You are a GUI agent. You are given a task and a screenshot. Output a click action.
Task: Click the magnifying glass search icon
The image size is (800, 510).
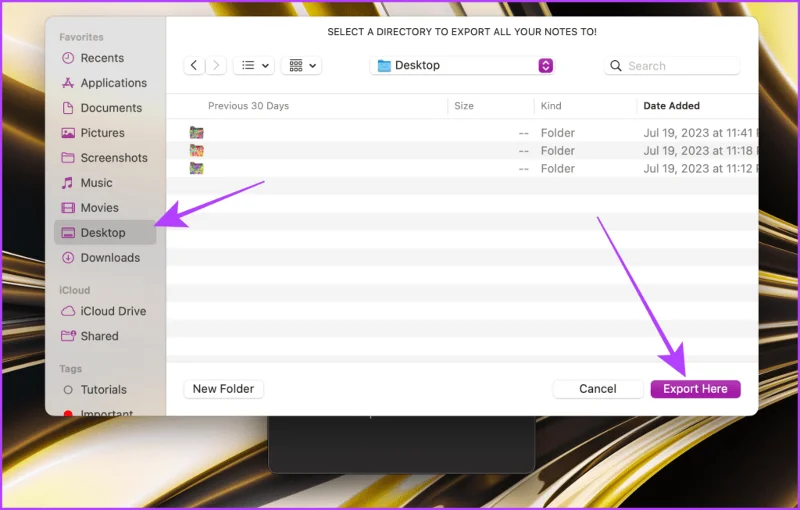click(x=616, y=66)
